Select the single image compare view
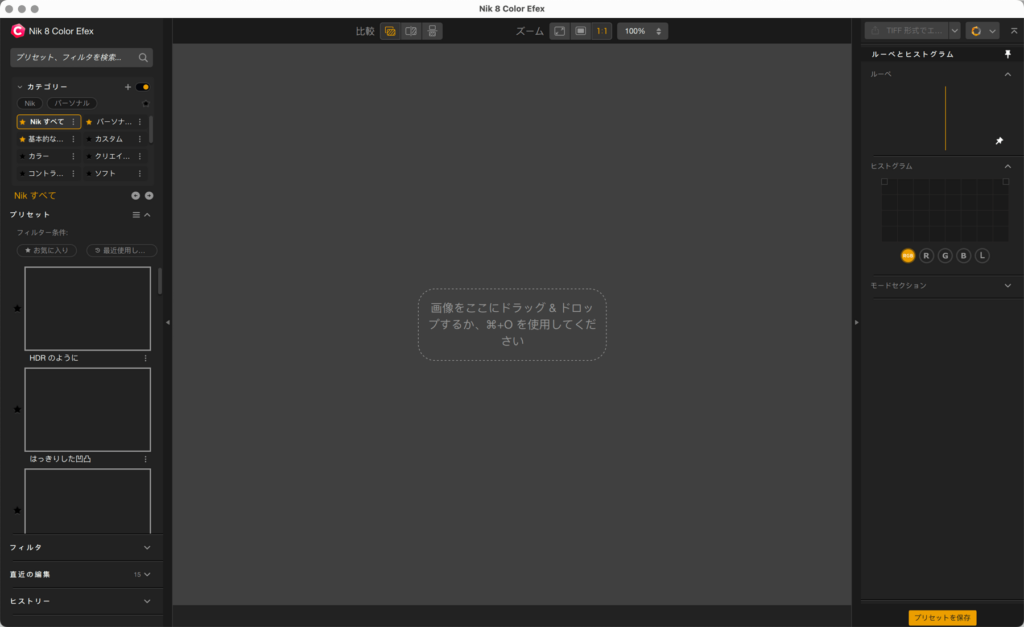Viewport: 1024px width, 627px height. click(390, 31)
